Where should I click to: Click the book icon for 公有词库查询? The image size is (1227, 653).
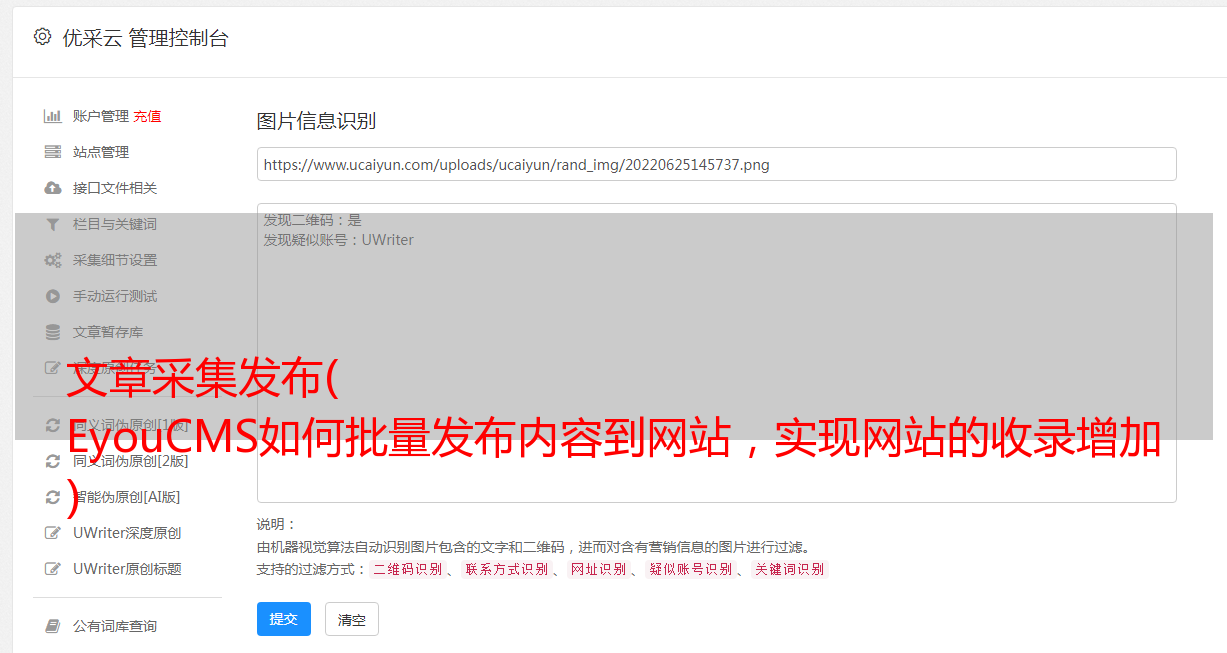tap(53, 626)
